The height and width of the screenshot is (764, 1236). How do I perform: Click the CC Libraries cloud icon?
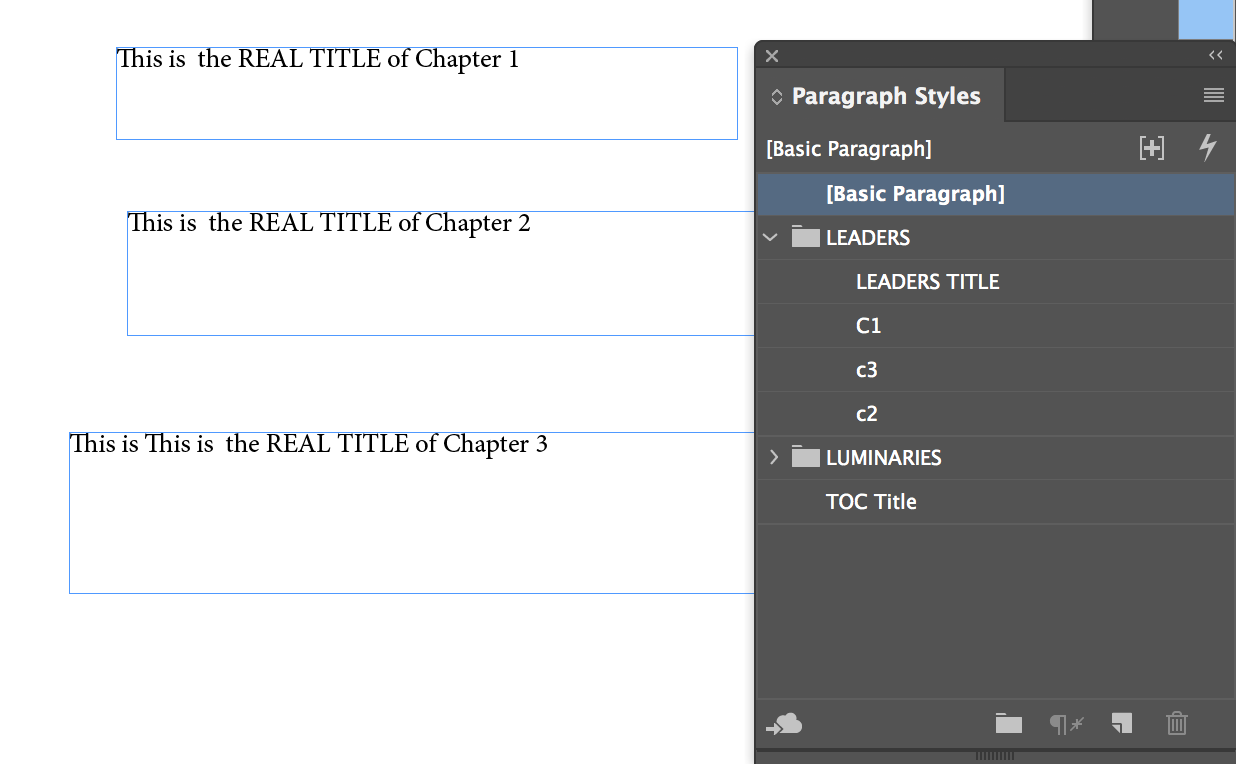[x=784, y=724]
